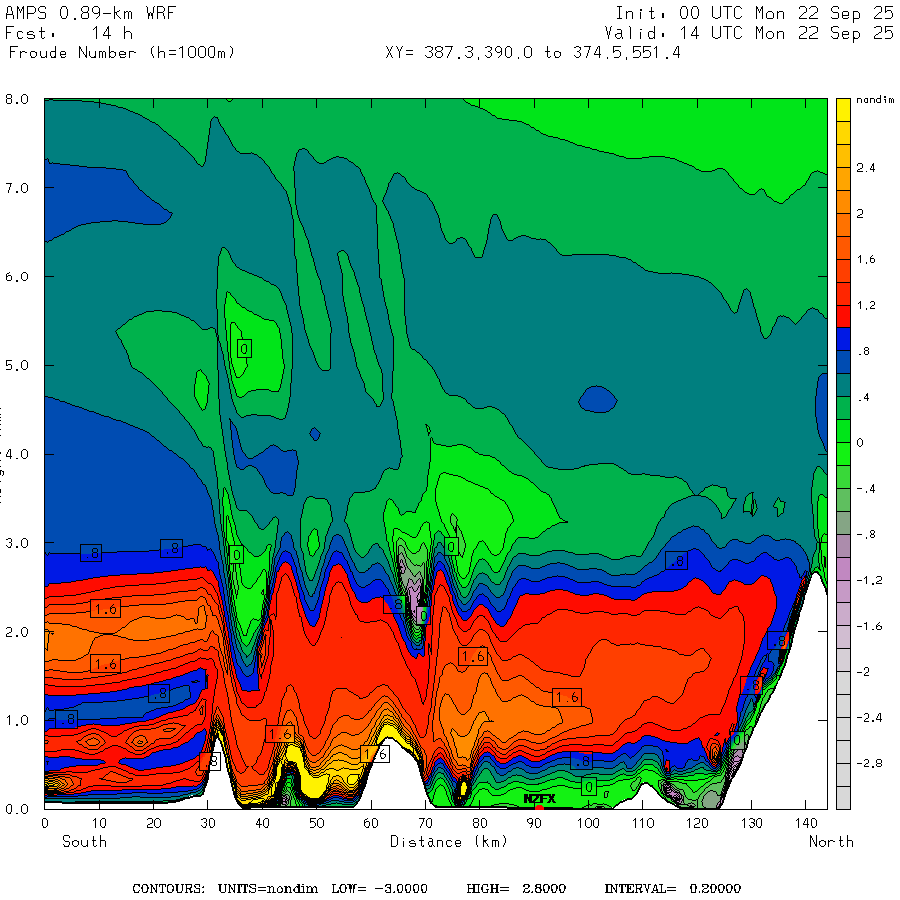Click the color bar label '2.4'
The height and width of the screenshot is (900, 900).
(866, 168)
